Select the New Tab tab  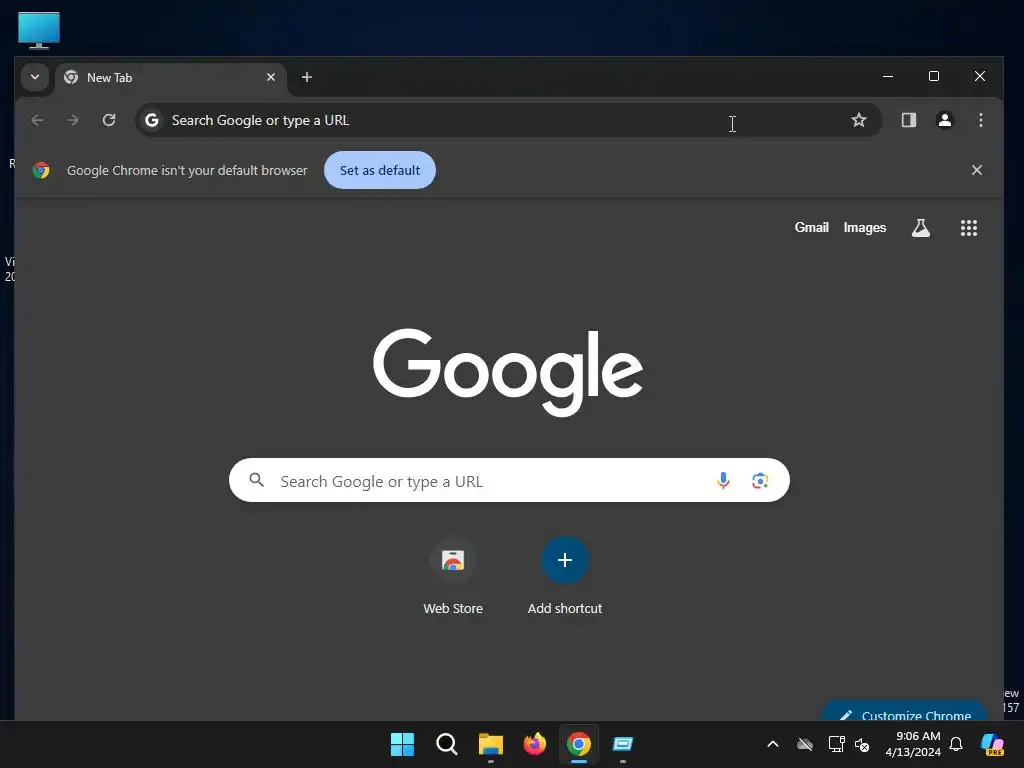pos(171,78)
